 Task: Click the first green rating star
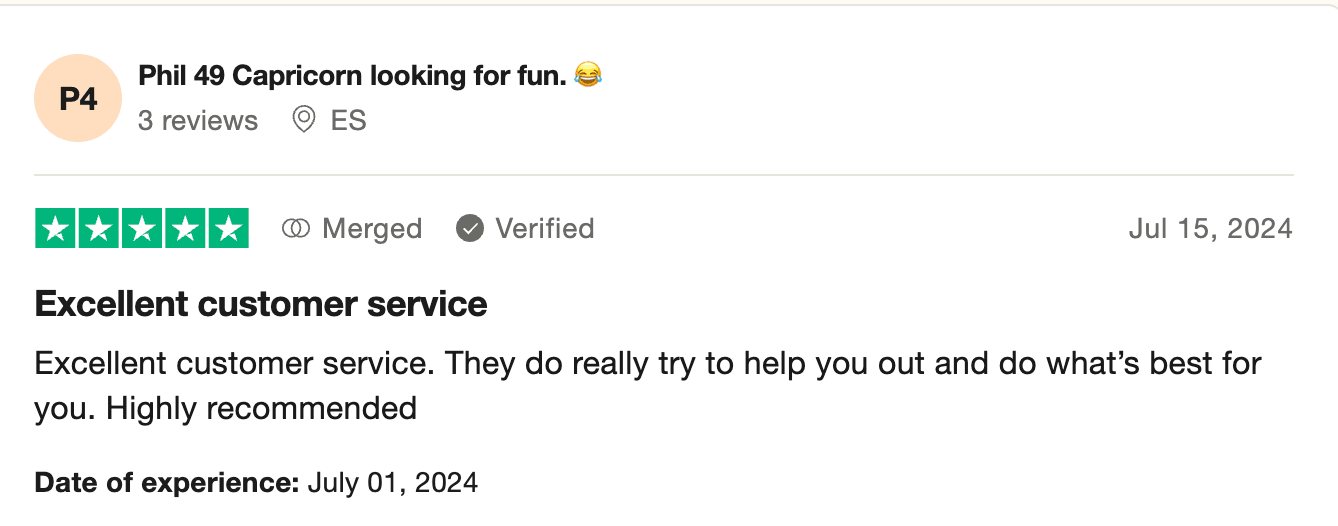[56, 229]
